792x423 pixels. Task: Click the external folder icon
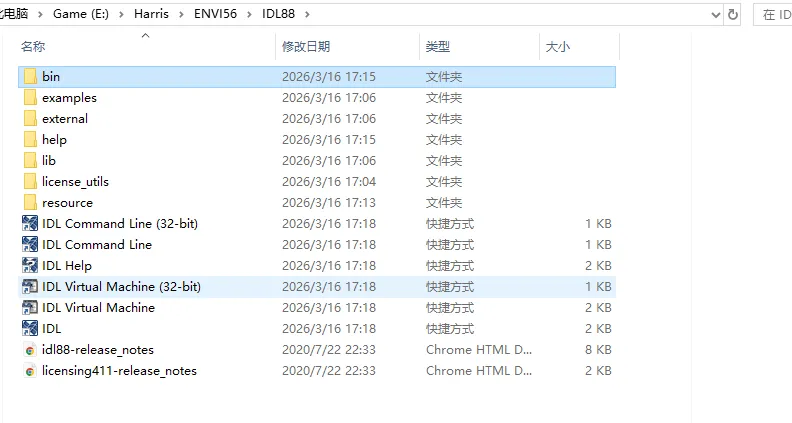(x=30, y=119)
